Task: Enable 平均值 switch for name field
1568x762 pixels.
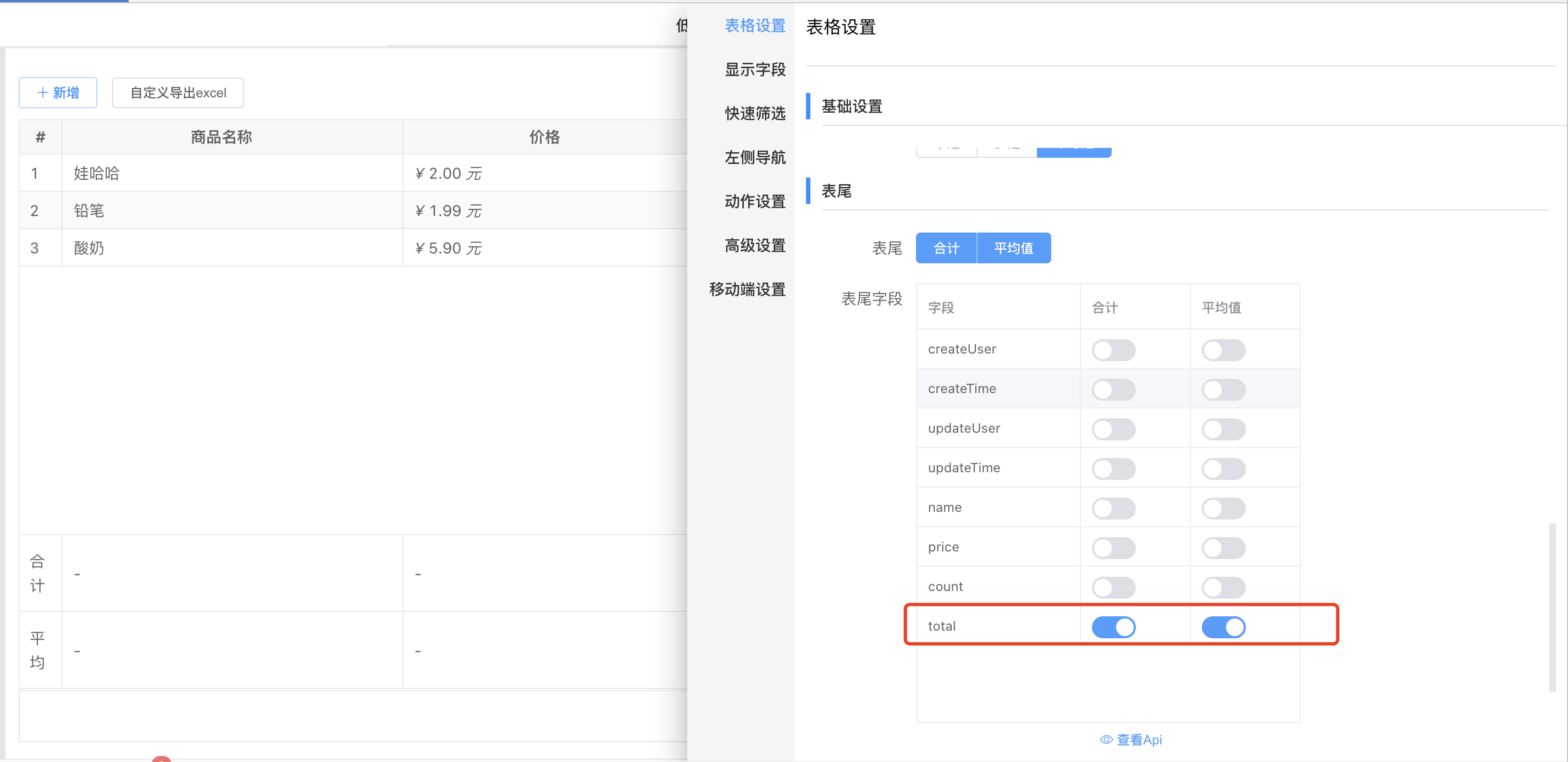Action: coord(1222,508)
